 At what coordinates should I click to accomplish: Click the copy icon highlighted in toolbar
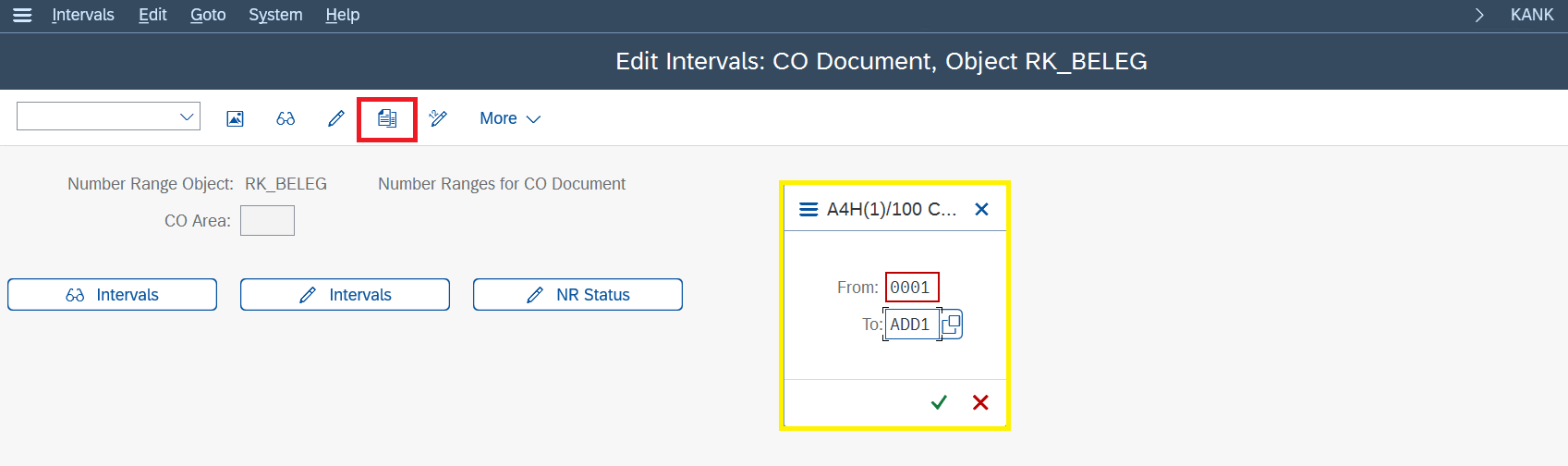click(387, 118)
